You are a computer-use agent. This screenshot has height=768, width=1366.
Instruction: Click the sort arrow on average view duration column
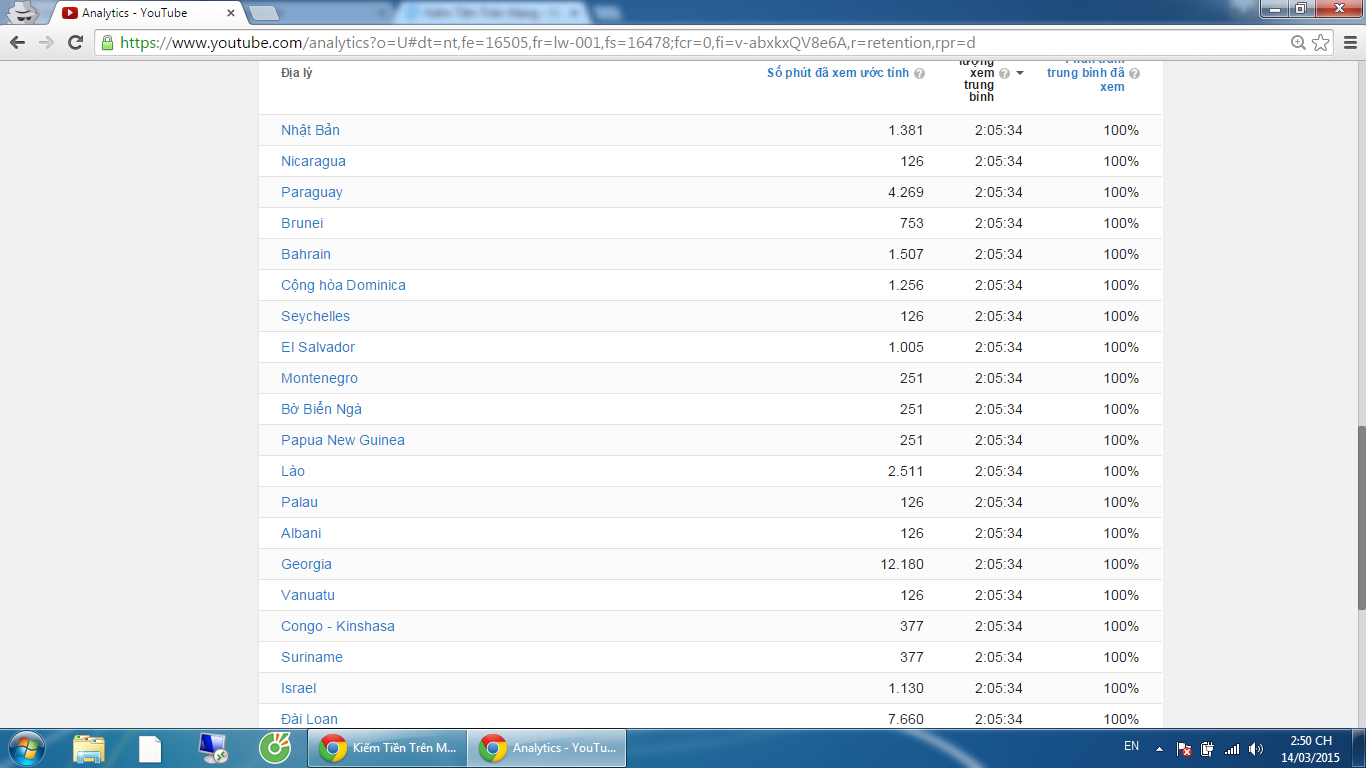tap(1020, 73)
